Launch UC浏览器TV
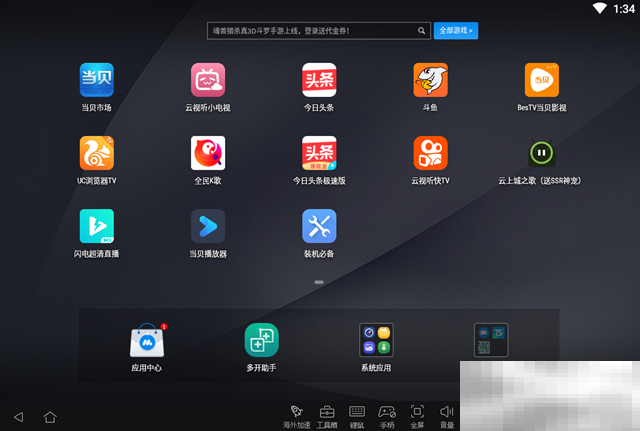 pos(97,153)
